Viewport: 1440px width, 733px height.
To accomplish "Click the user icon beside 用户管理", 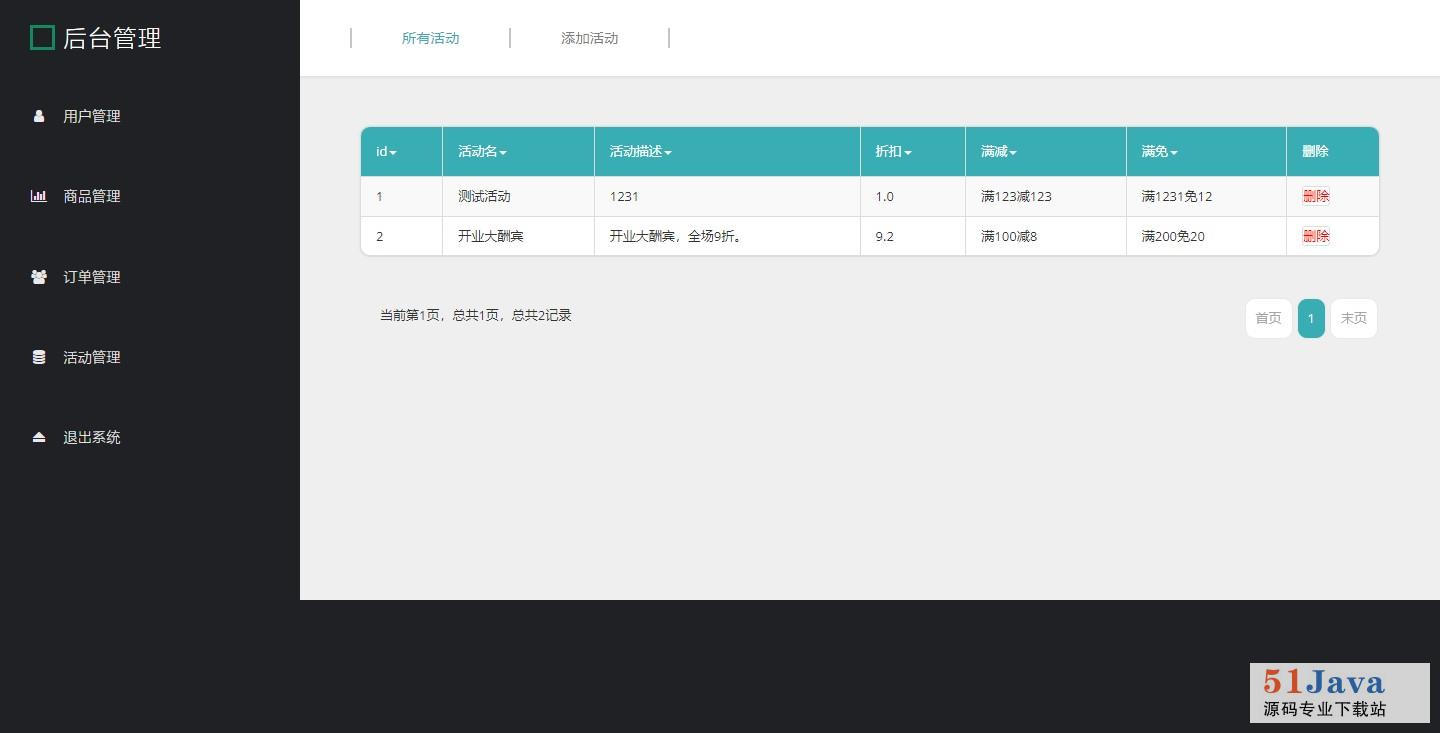I will coord(39,116).
